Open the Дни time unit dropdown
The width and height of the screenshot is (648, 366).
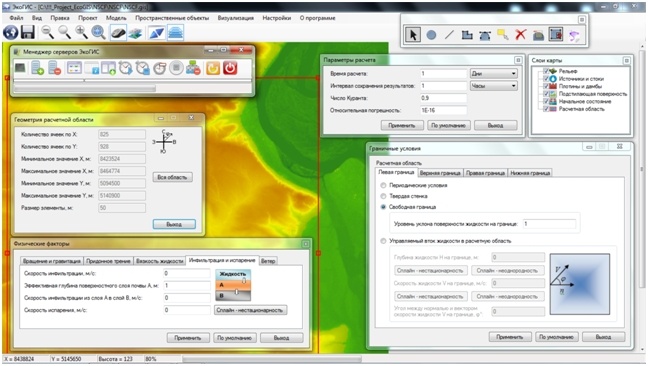pos(493,74)
